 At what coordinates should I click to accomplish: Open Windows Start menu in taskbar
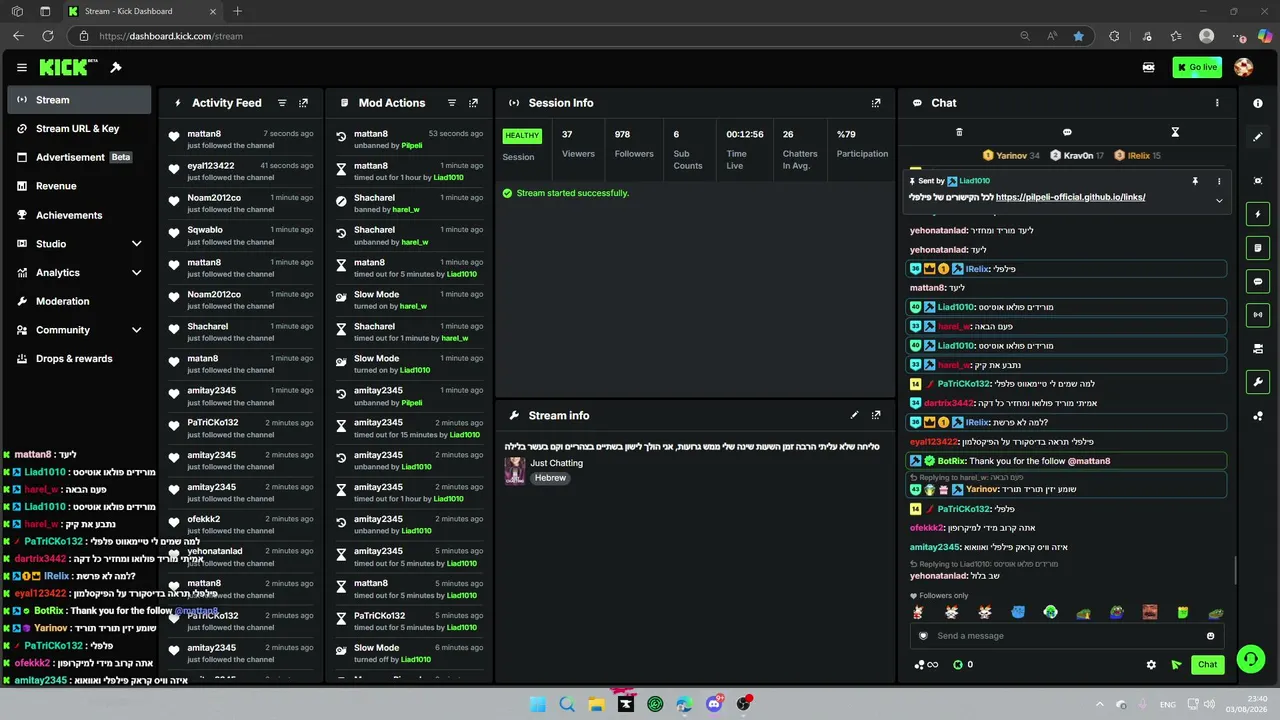click(x=538, y=704)
